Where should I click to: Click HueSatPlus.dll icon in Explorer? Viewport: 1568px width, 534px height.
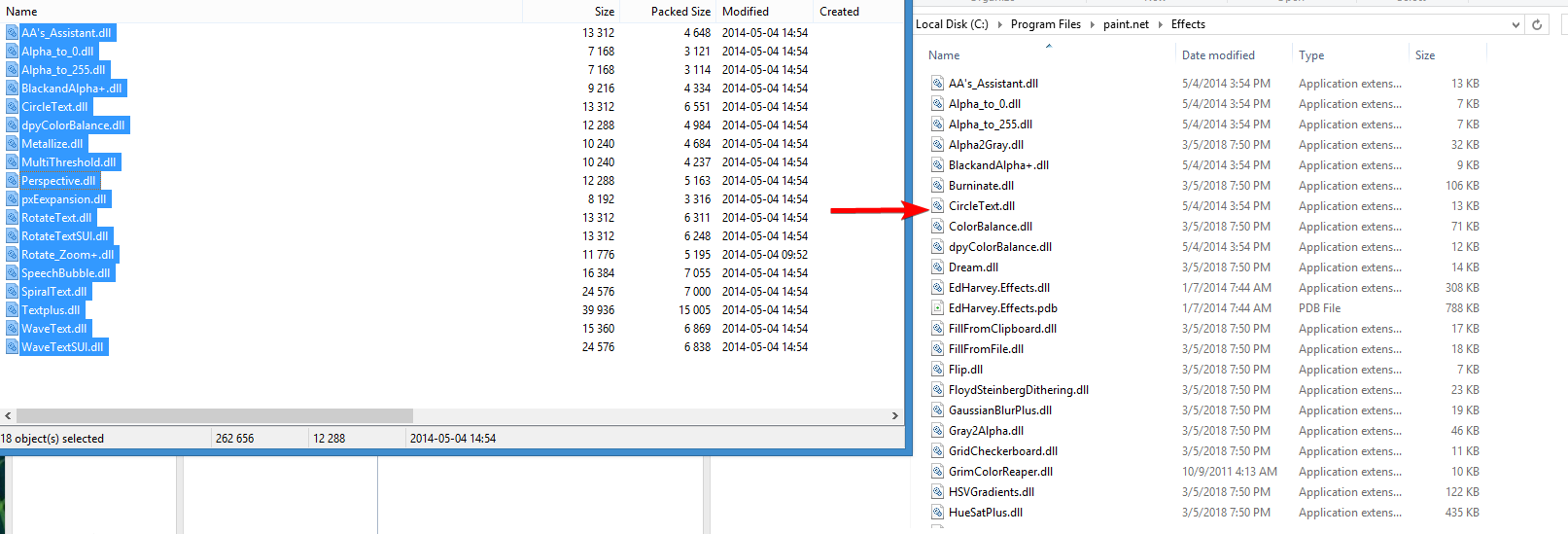(938, 513)
